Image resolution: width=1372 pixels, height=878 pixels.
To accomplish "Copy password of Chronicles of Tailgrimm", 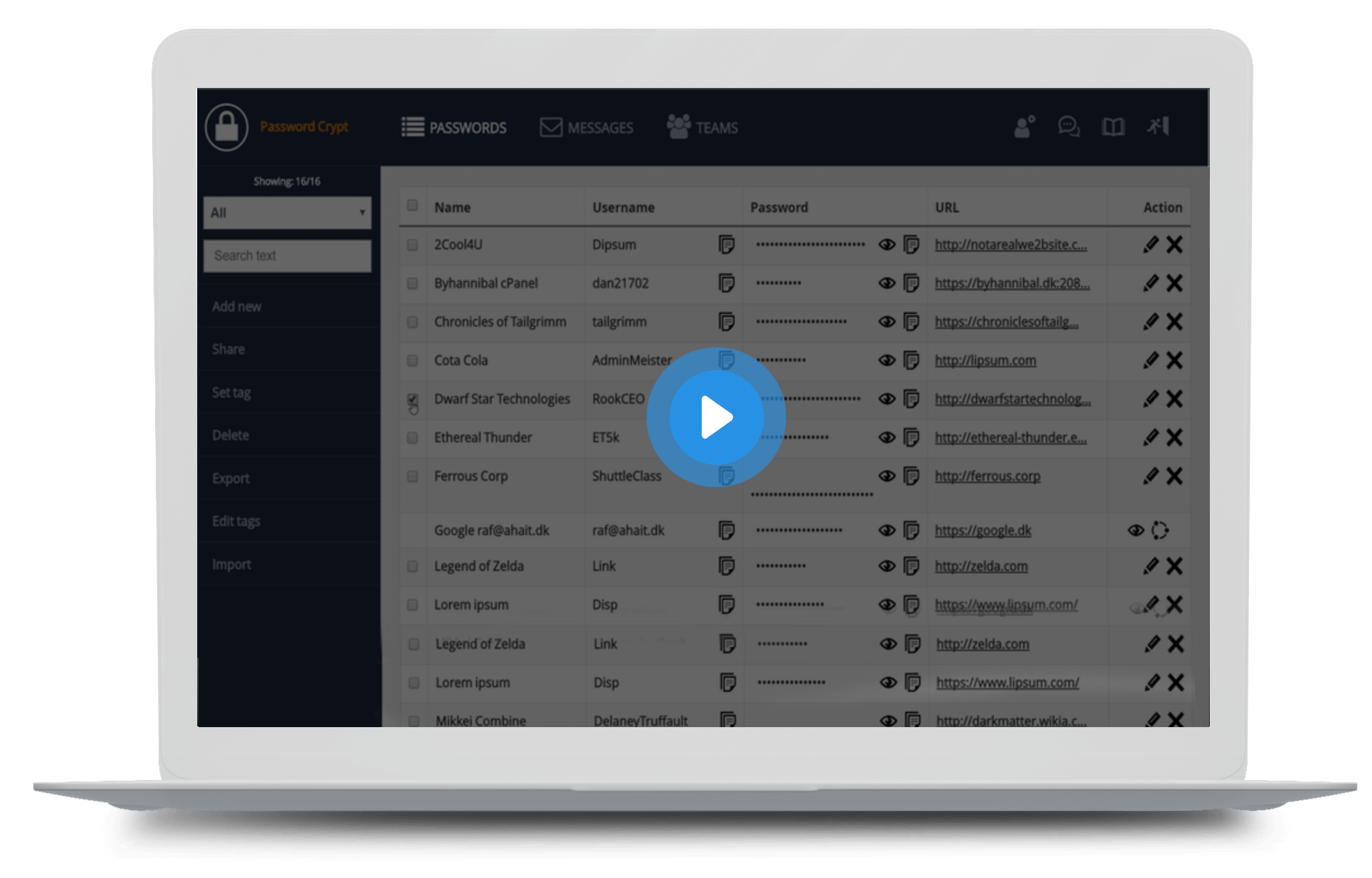I will pyautogui.click(x=911, y=322).
